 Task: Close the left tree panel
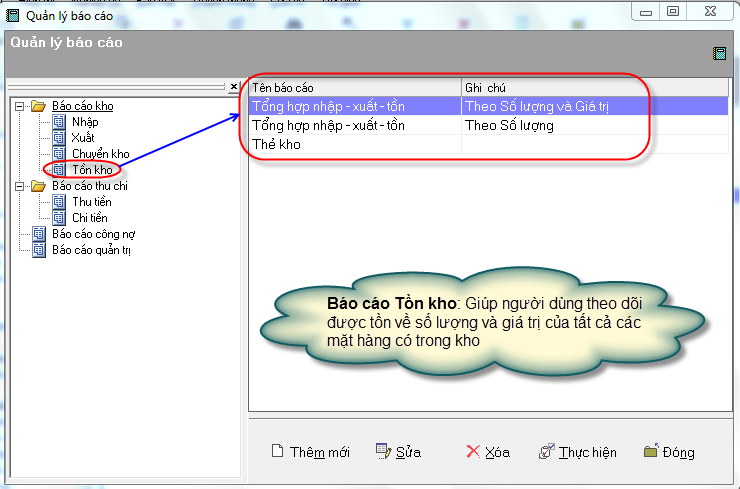pos(234,88)
